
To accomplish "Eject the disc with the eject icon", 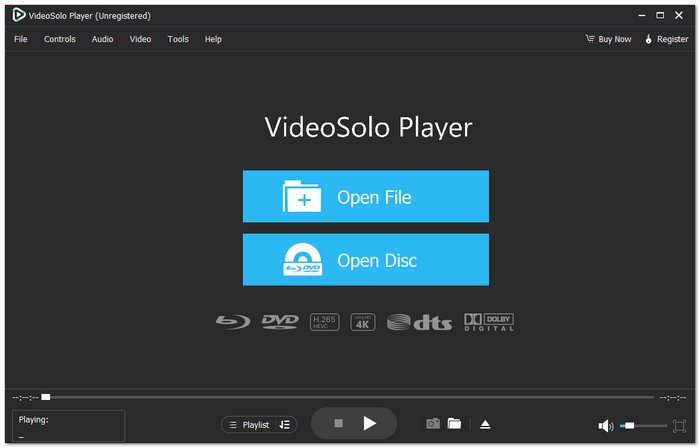I will pyautogui.click(x=485, y=424).
